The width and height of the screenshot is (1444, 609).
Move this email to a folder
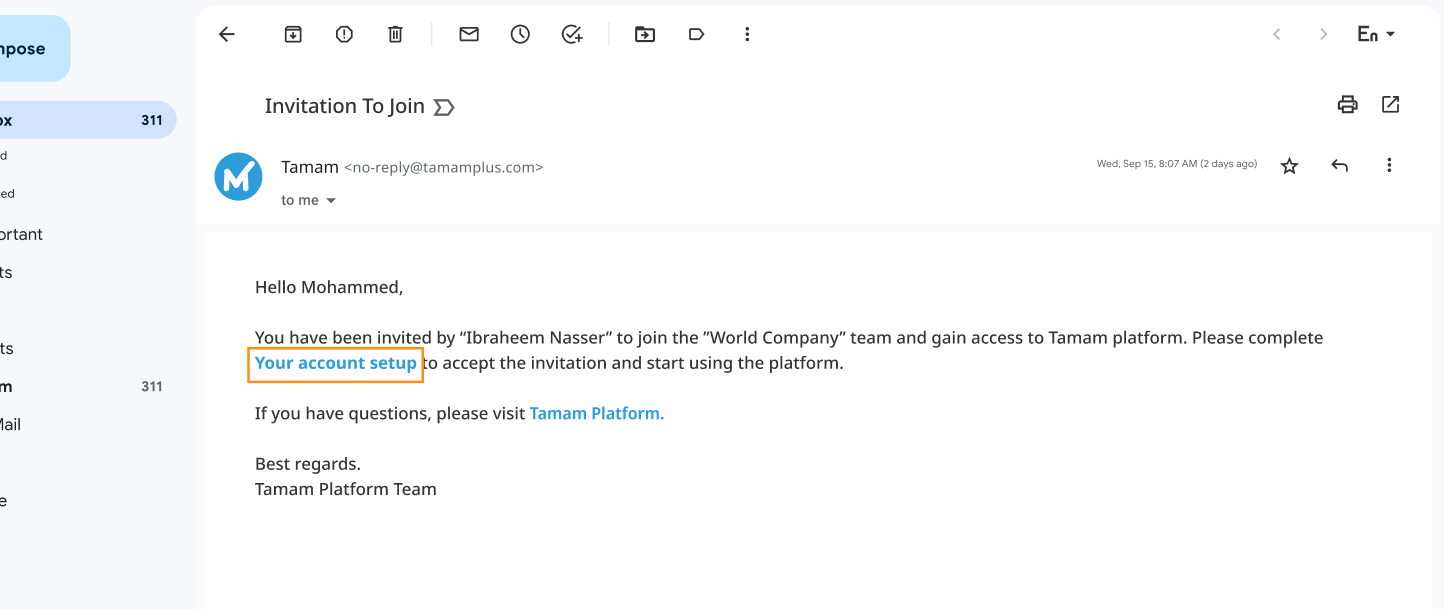[645, 34]
